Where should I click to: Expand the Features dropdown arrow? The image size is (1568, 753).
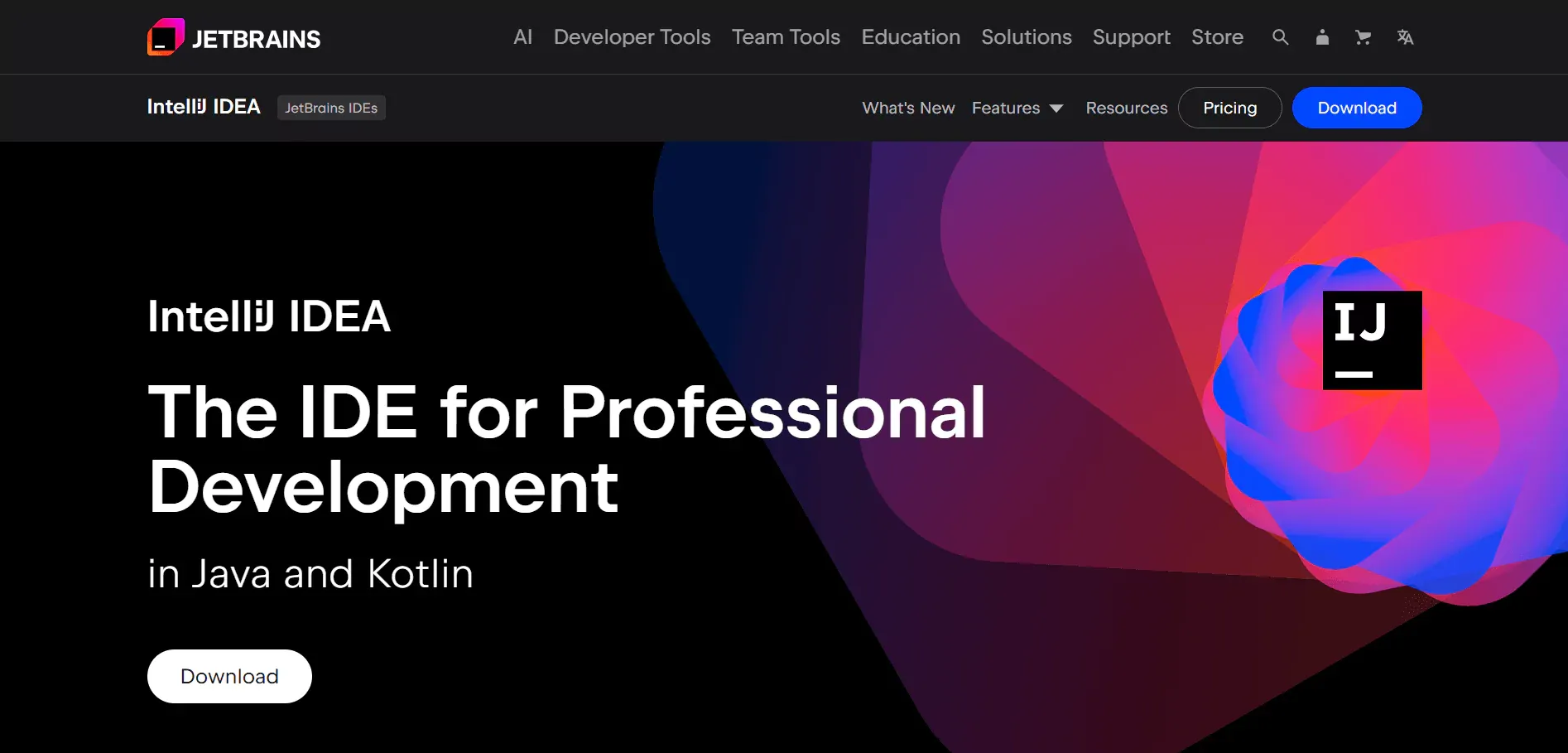[x=1056, y=109]
